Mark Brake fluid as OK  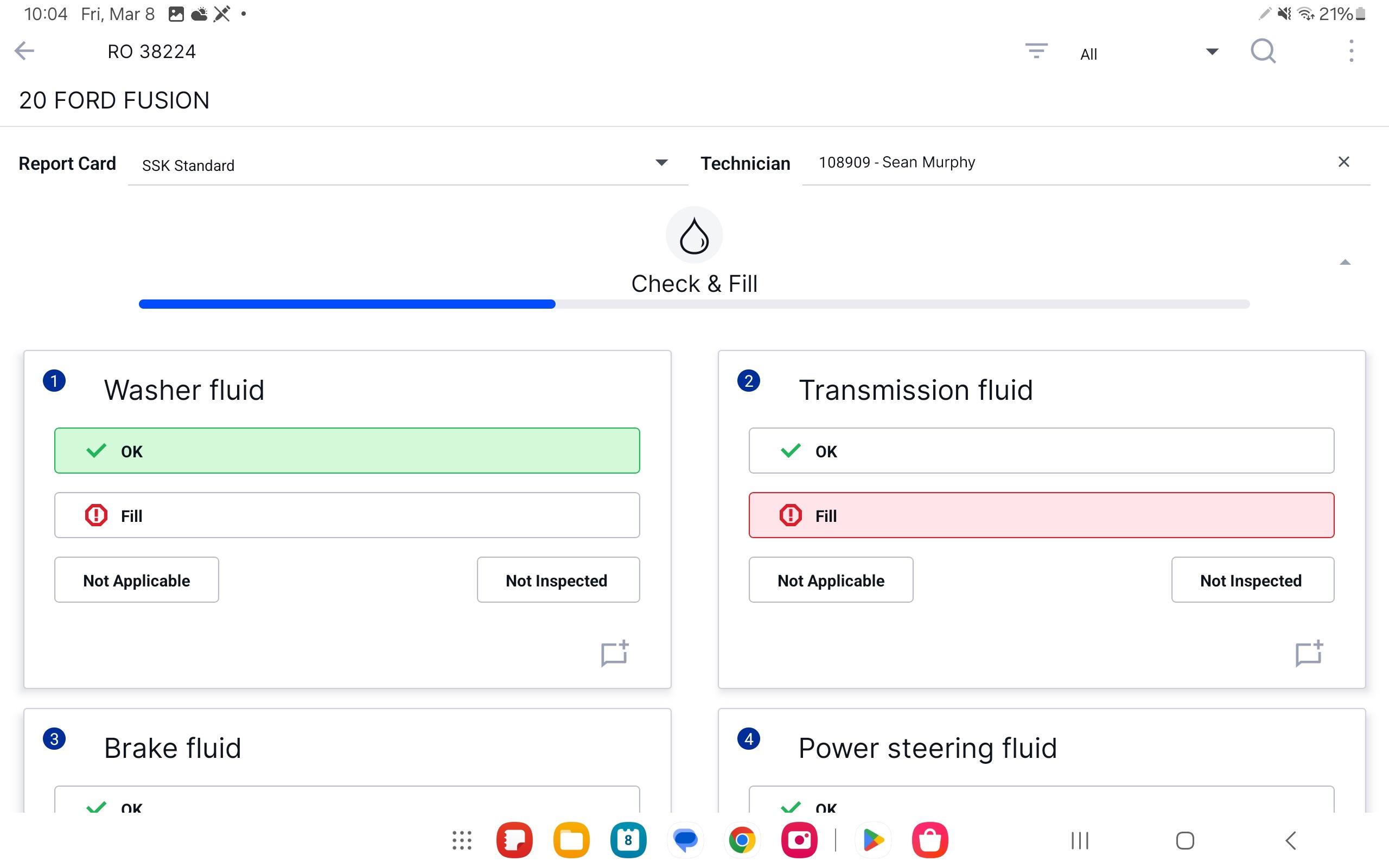point(347,800)
